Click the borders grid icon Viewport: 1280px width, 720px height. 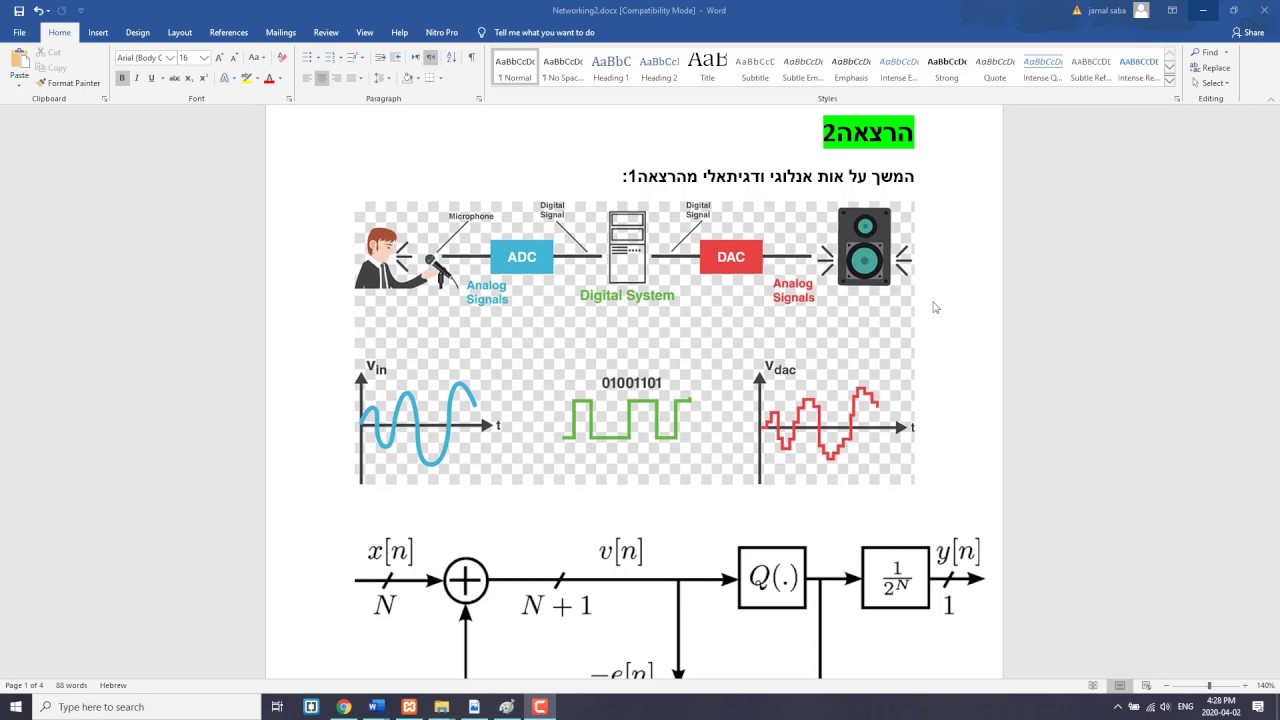(x=430, y=78)
